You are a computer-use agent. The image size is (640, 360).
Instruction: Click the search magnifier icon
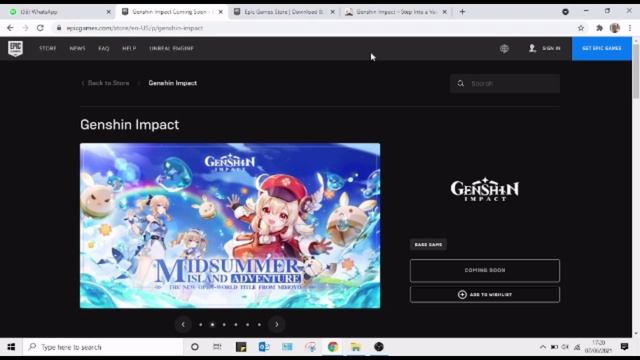(460, 83)
